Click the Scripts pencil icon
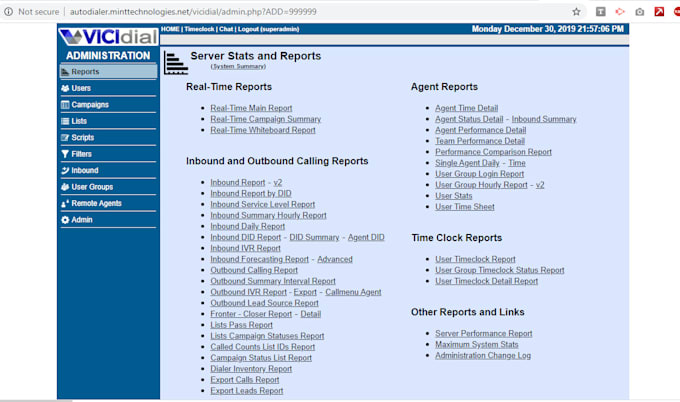The image size is (680, 402). [x=65, y=137]
